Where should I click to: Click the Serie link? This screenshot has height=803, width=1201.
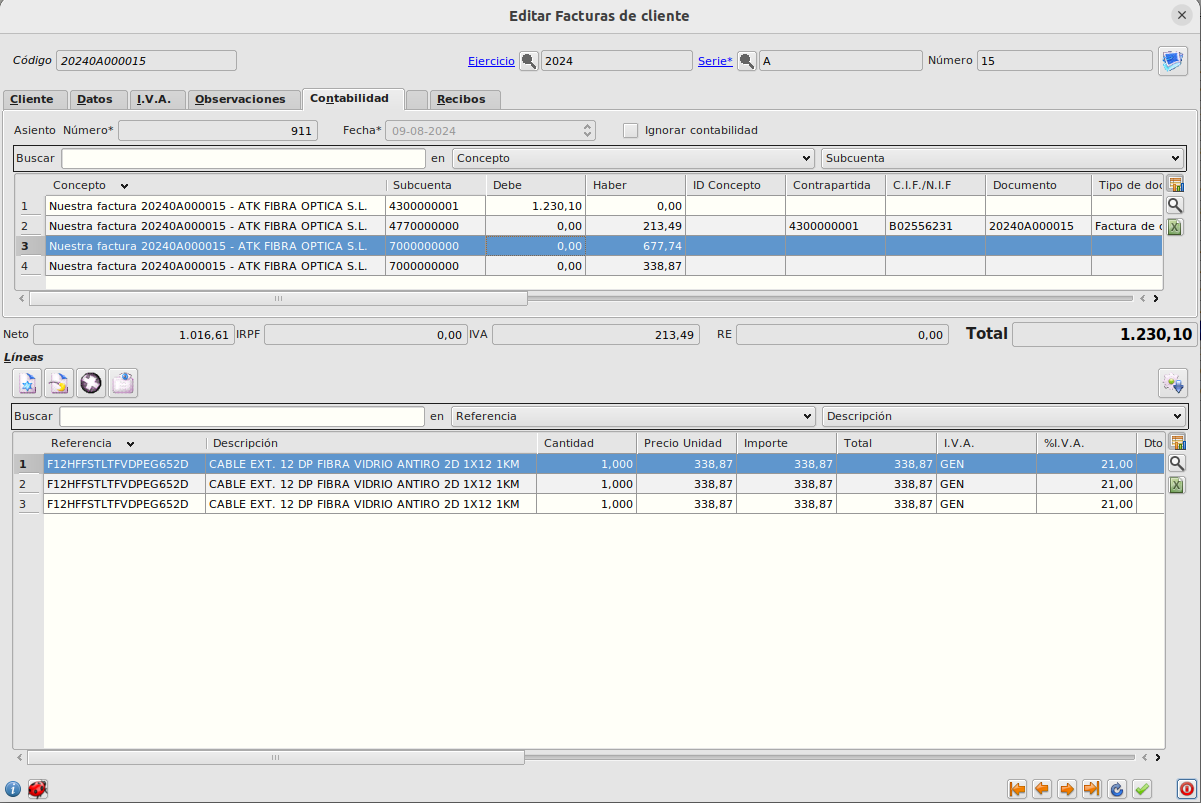[715, 61]
